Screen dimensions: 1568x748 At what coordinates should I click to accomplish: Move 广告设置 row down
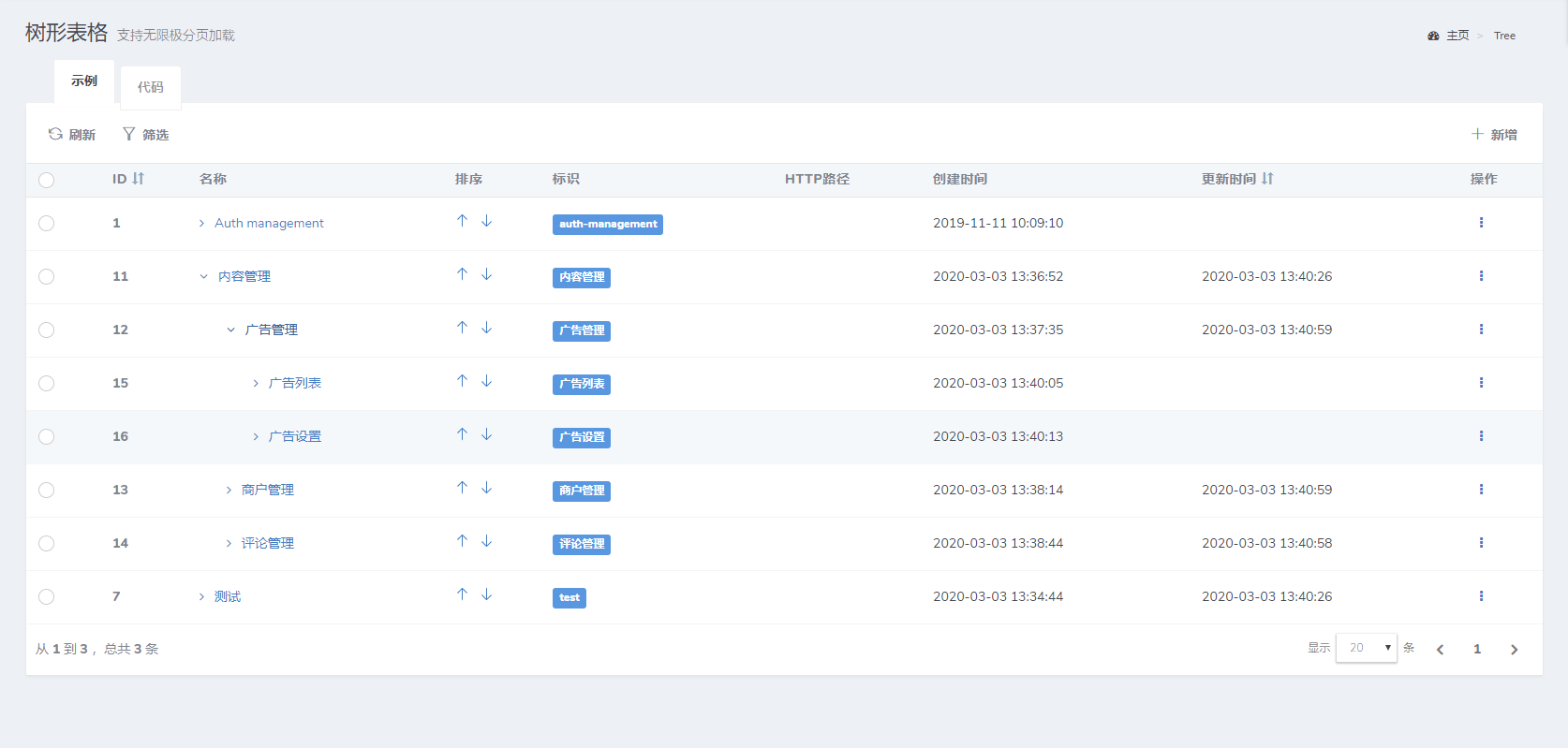pos(486,434)
